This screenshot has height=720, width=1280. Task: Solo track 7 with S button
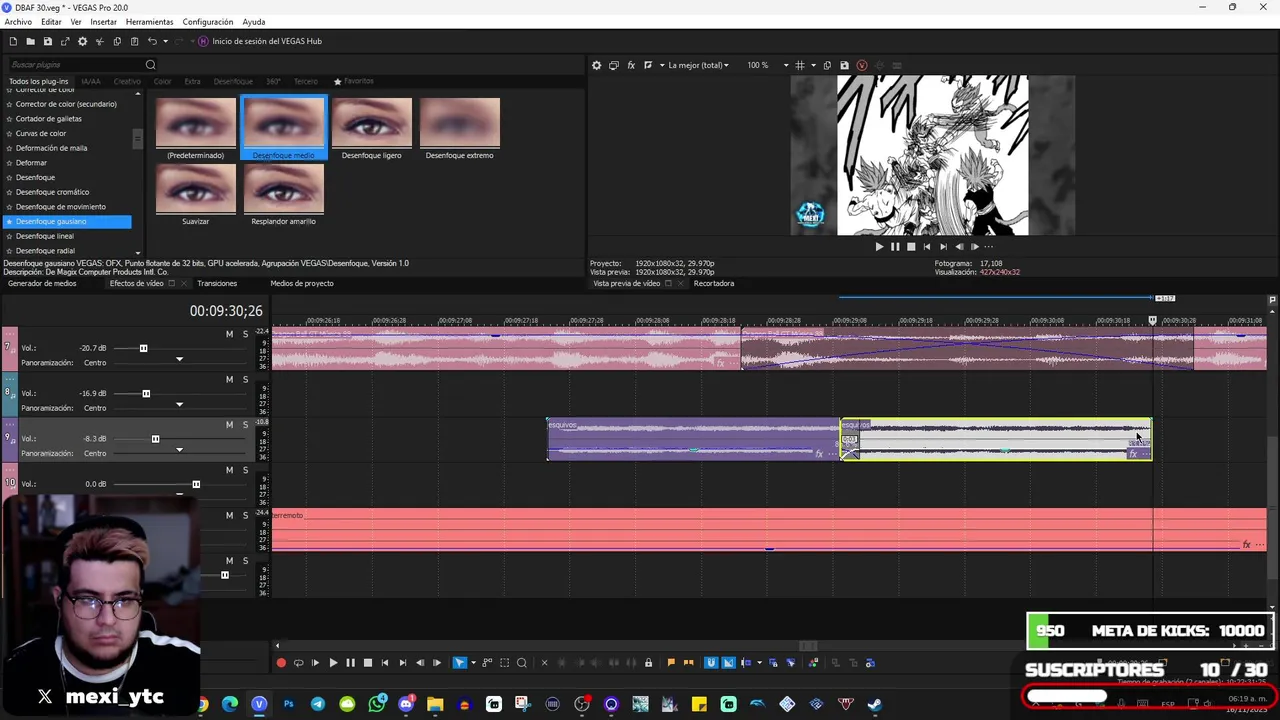pyautogui.click(x=245, y=334)
